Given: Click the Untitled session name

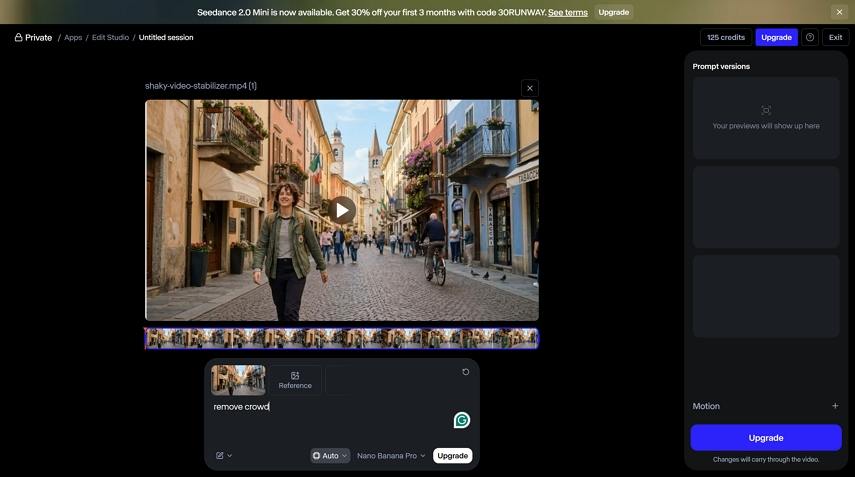Looking at the screenshot, I should pos(166,37).
